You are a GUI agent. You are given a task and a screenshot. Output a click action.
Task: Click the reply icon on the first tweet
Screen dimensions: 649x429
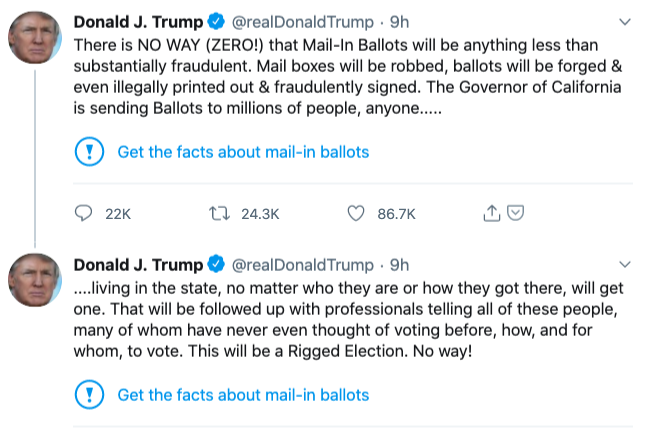click(x=83, y=213)
